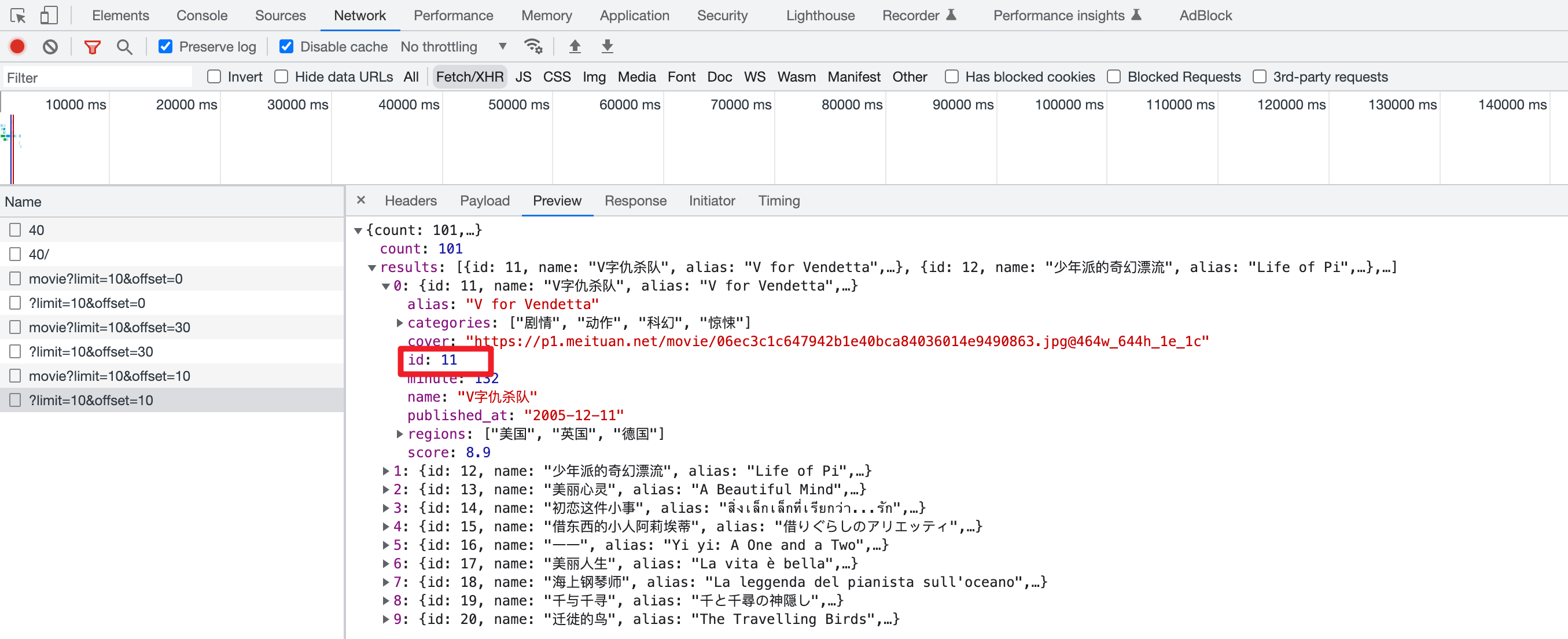1568x639 pixels.
Task: Enable 3rd-party requests filter
Action: 1260,77
